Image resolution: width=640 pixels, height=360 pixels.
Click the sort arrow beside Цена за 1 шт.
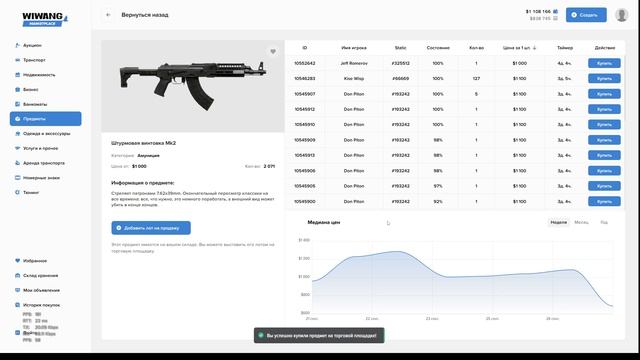point(534,48)
